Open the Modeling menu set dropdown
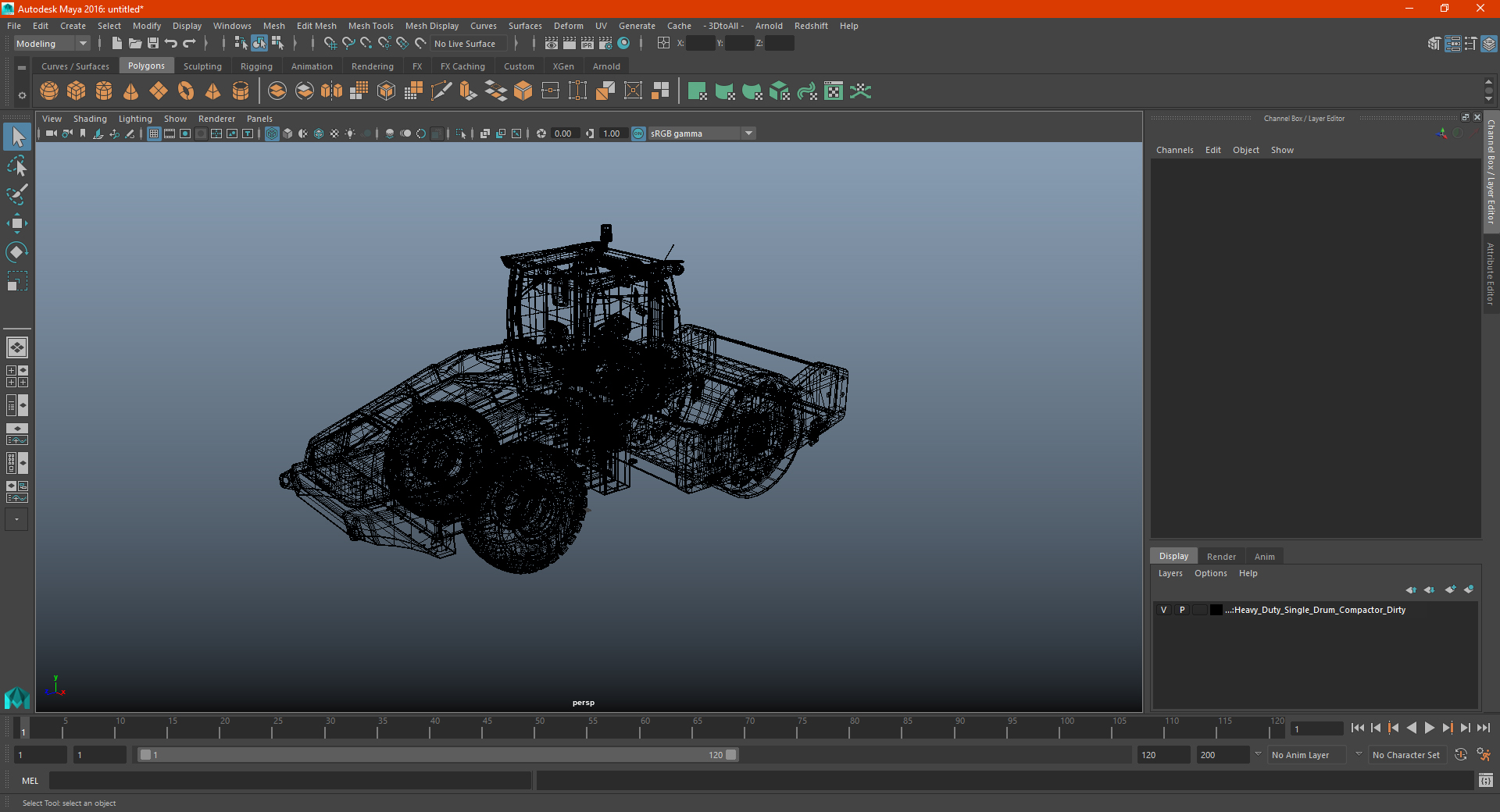This screenshot has height=812, width=1500. point(52,44)
